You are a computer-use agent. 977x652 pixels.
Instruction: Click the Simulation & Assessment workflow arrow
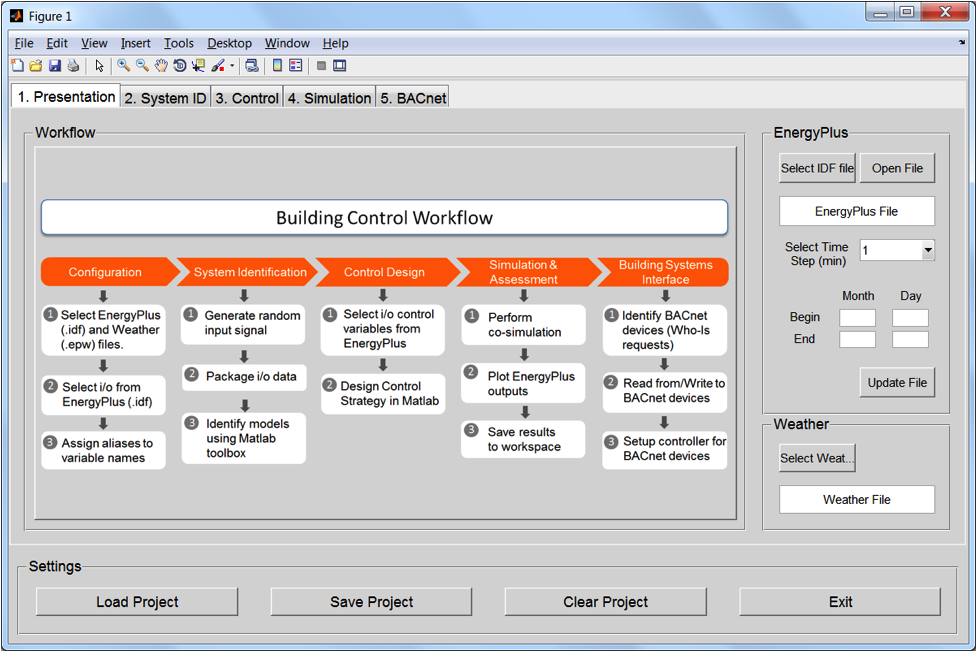528,272
